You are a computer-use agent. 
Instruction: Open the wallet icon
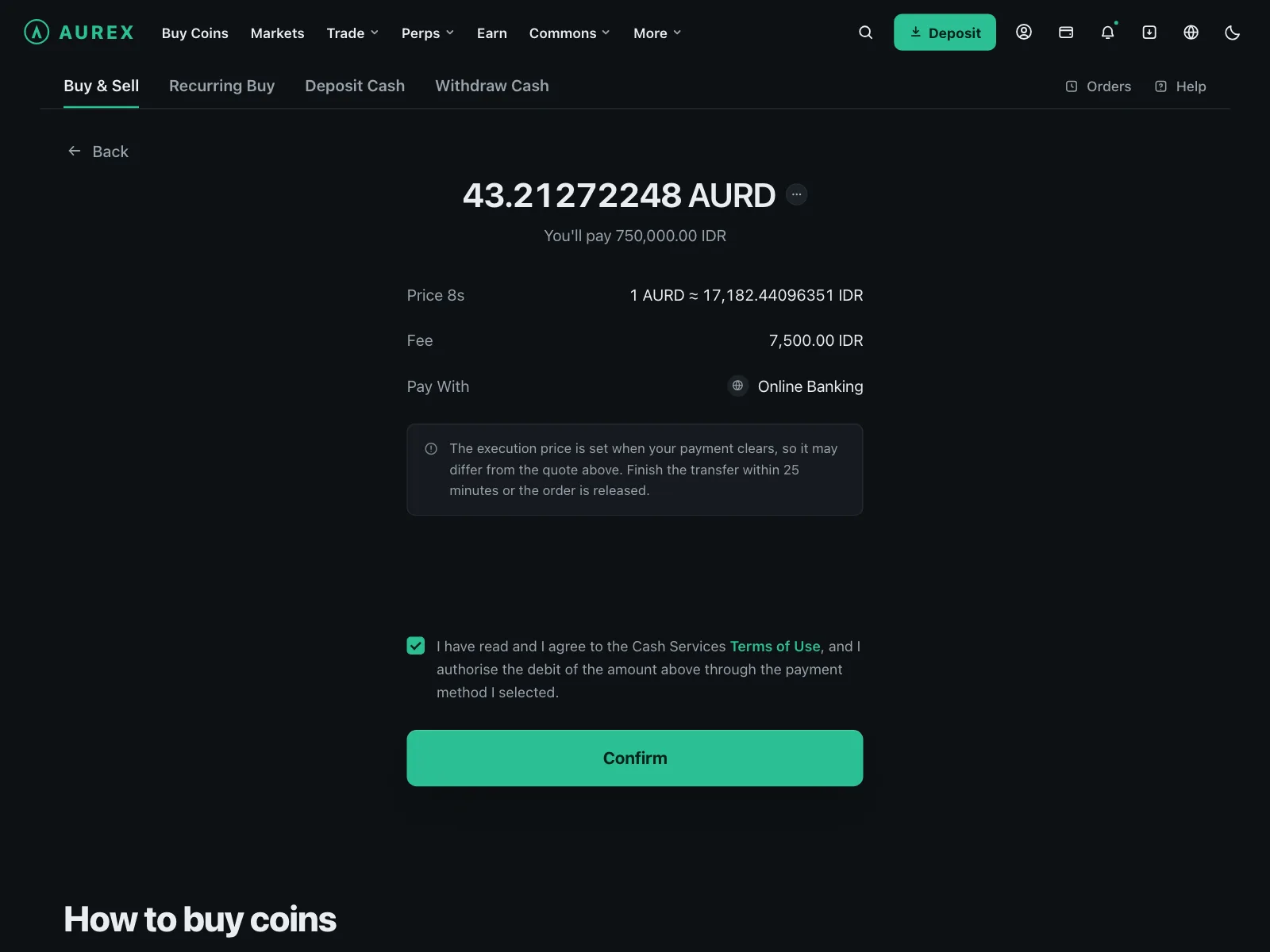1066,33
